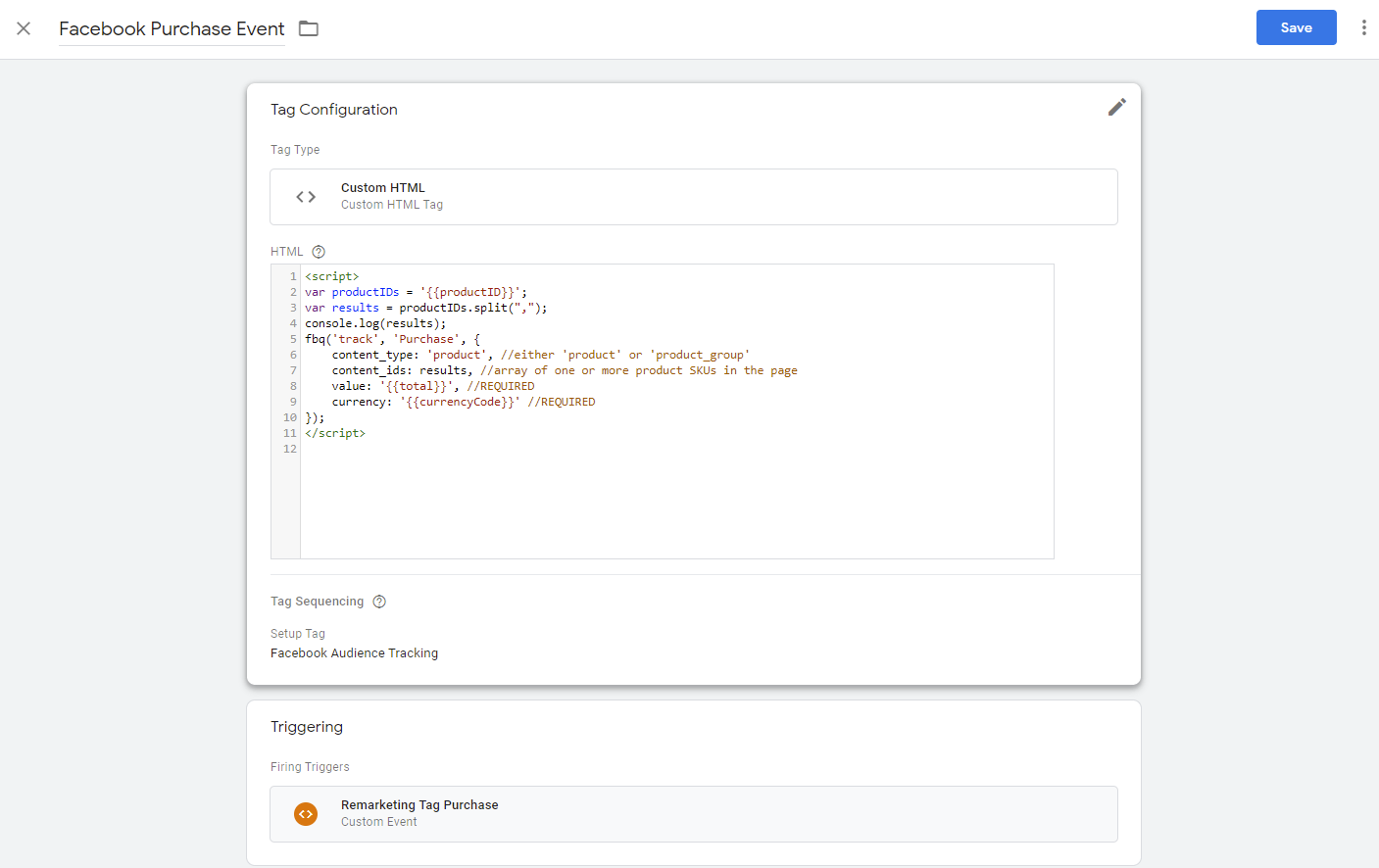Image resolution: width=1379 pixels, height=868 pixels.
Task: Click the pencil edit icon in Tag Configuration
Action: [1116, 108]
